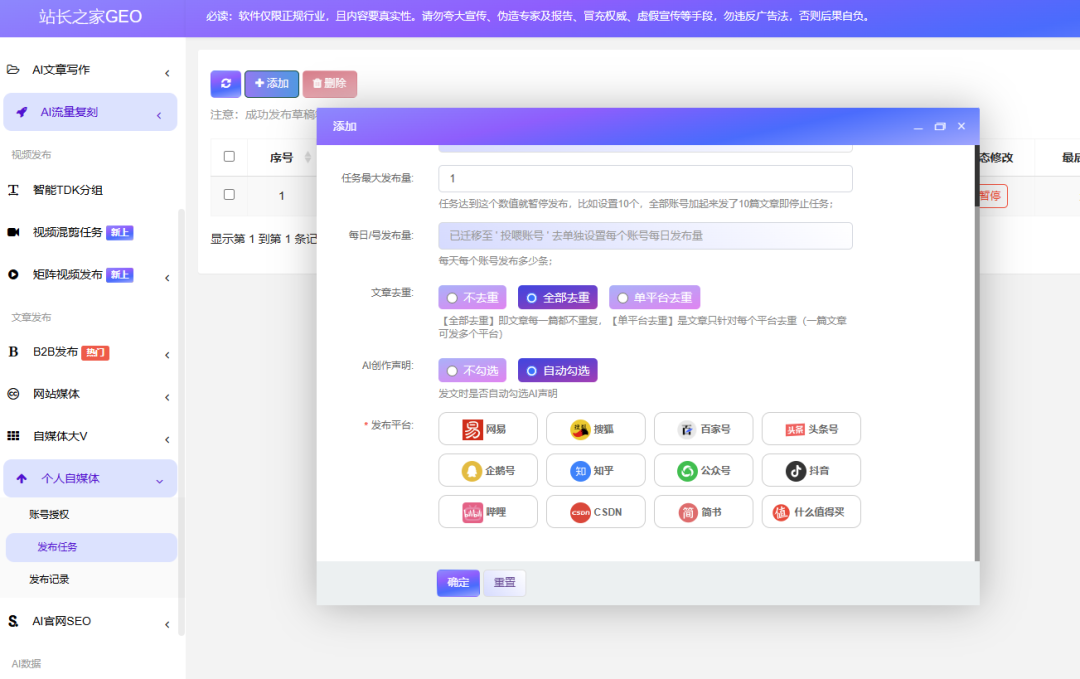1080x679 pixels.
Task: Click the refresh icon button
Action: [225, 83]
